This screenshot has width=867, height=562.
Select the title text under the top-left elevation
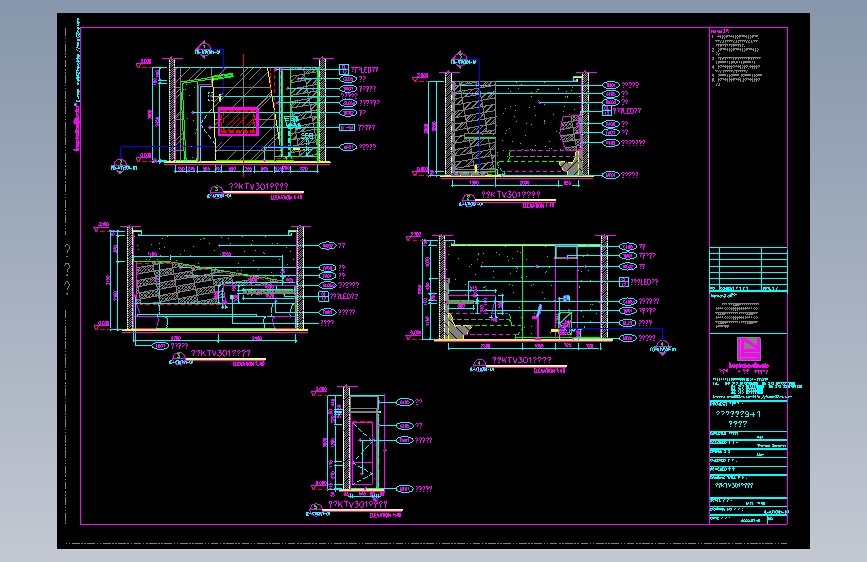point(258,186)
